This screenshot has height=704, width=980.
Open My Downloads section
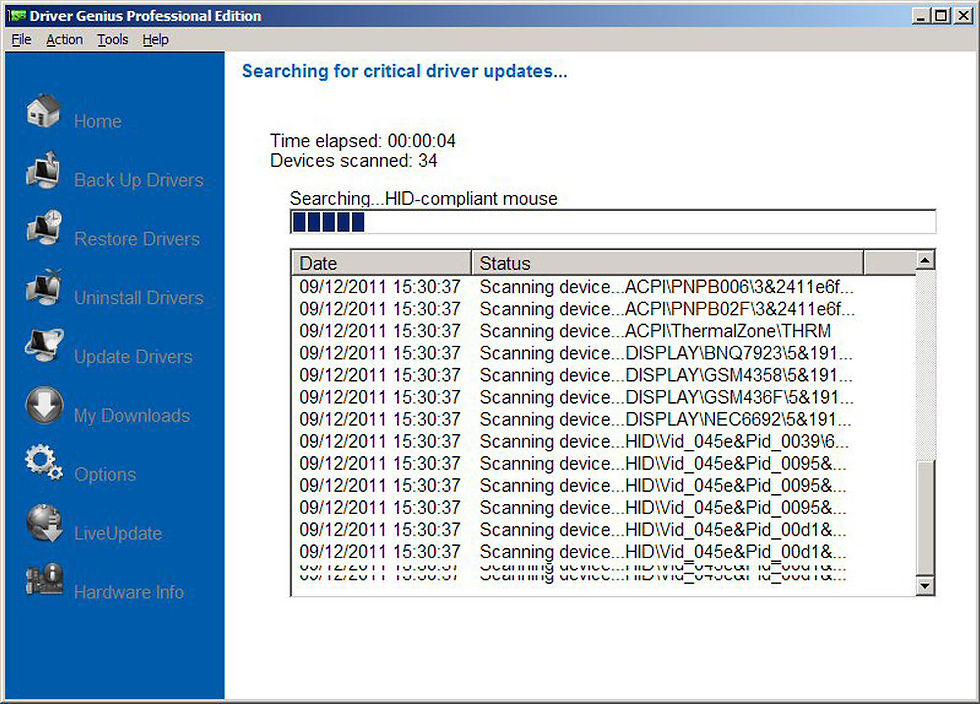pos(132,416)
